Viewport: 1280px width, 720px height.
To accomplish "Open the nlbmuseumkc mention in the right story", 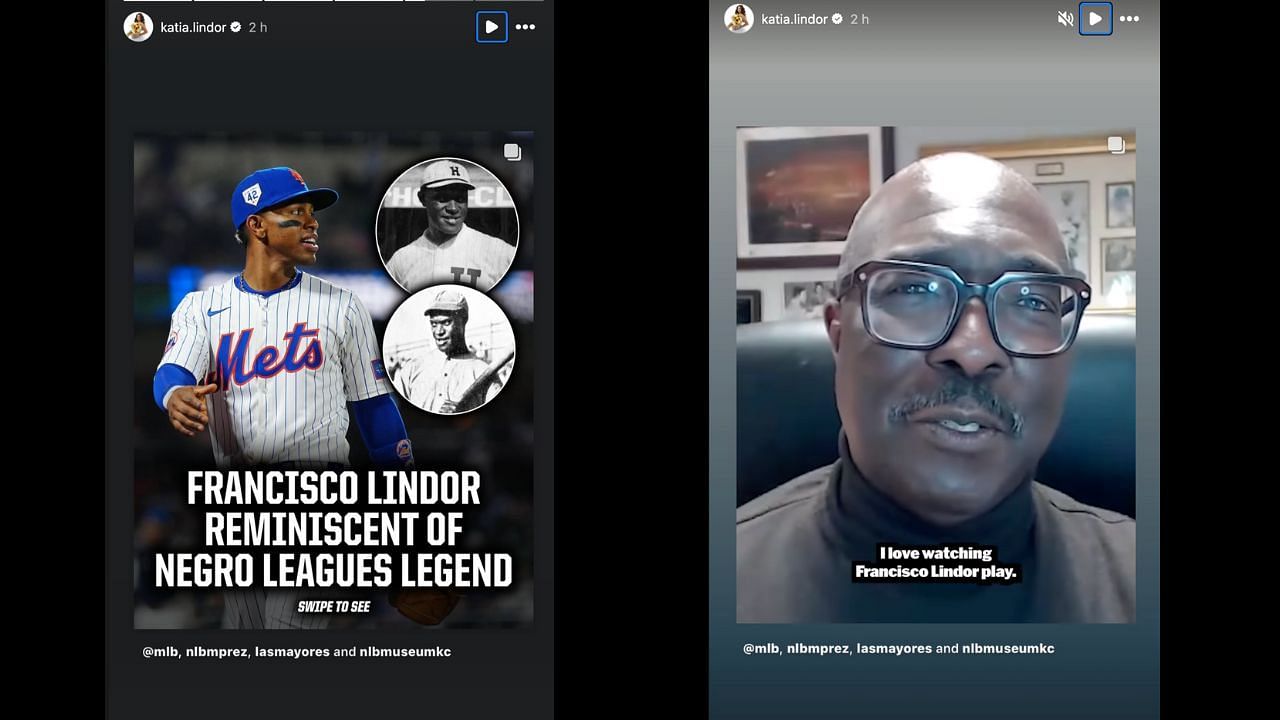I will 1008,649.
